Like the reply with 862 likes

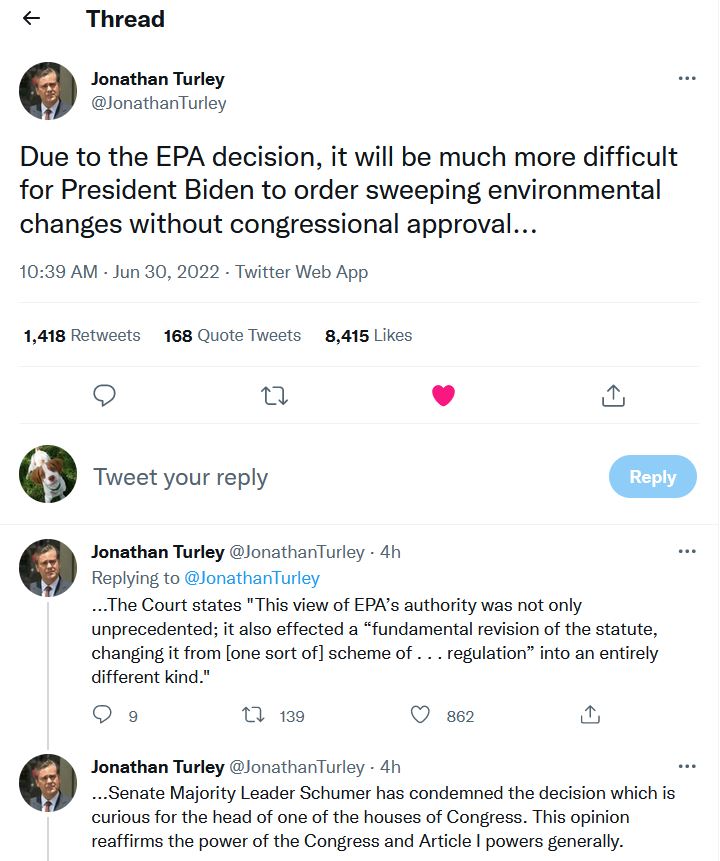click(x=421, y=715)
